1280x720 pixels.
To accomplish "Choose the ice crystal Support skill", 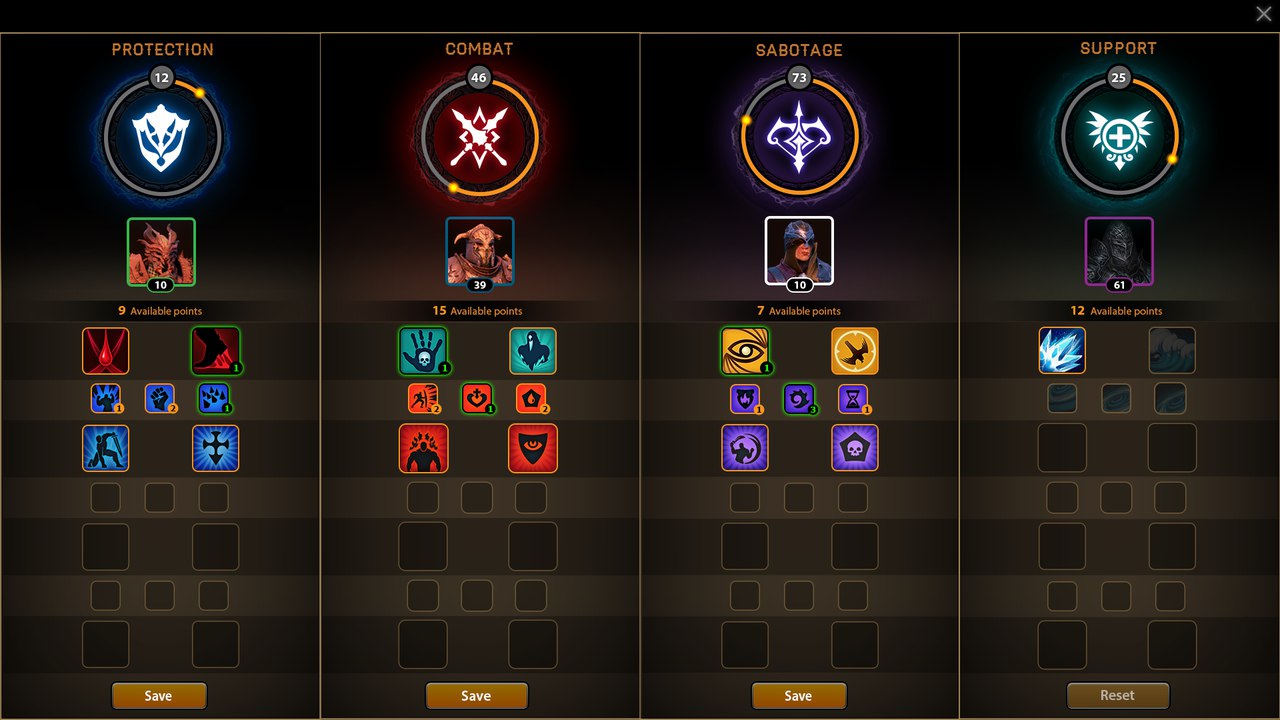I will (1062, 350).
